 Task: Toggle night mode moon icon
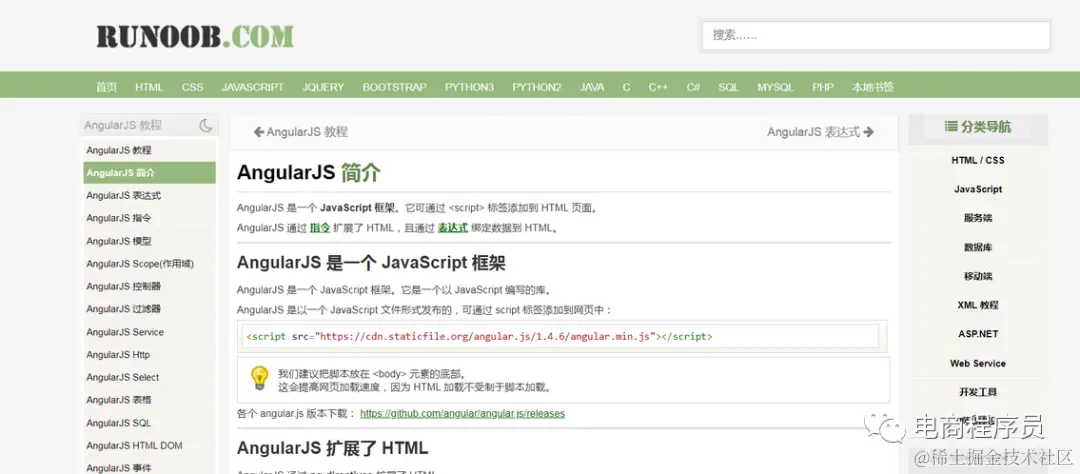click(205, 125)
